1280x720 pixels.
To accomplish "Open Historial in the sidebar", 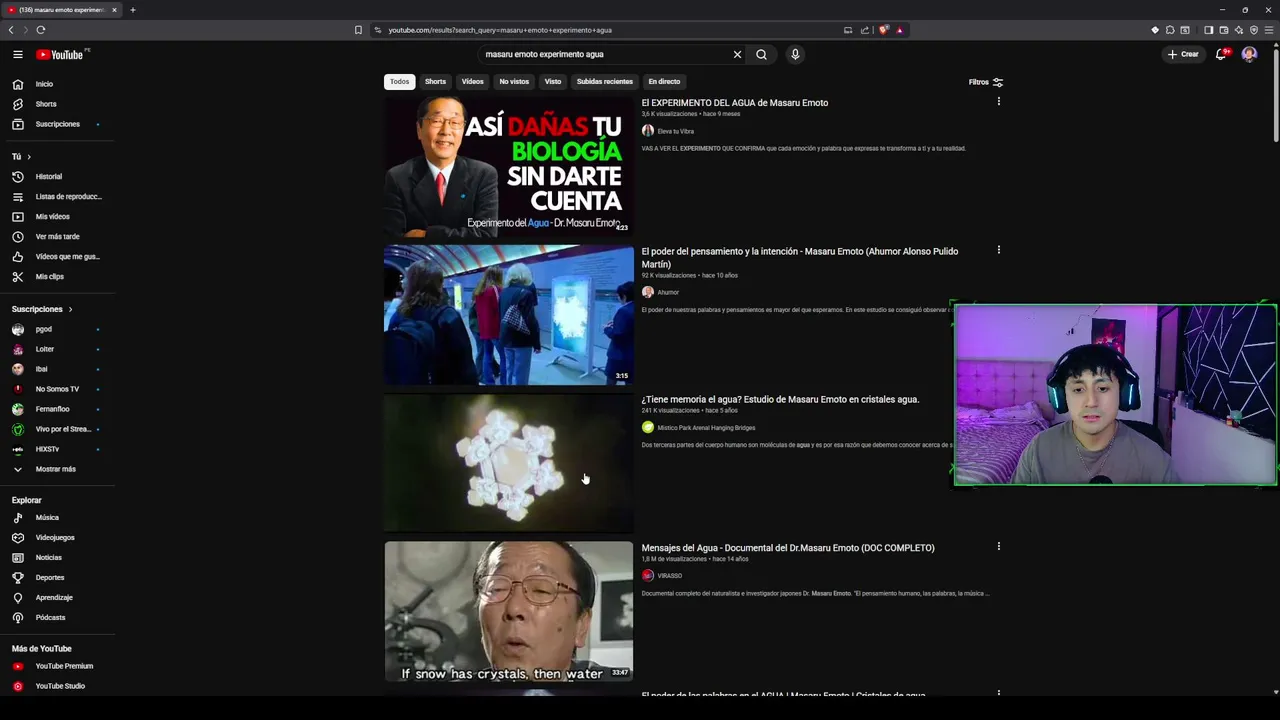I will 57,177.
